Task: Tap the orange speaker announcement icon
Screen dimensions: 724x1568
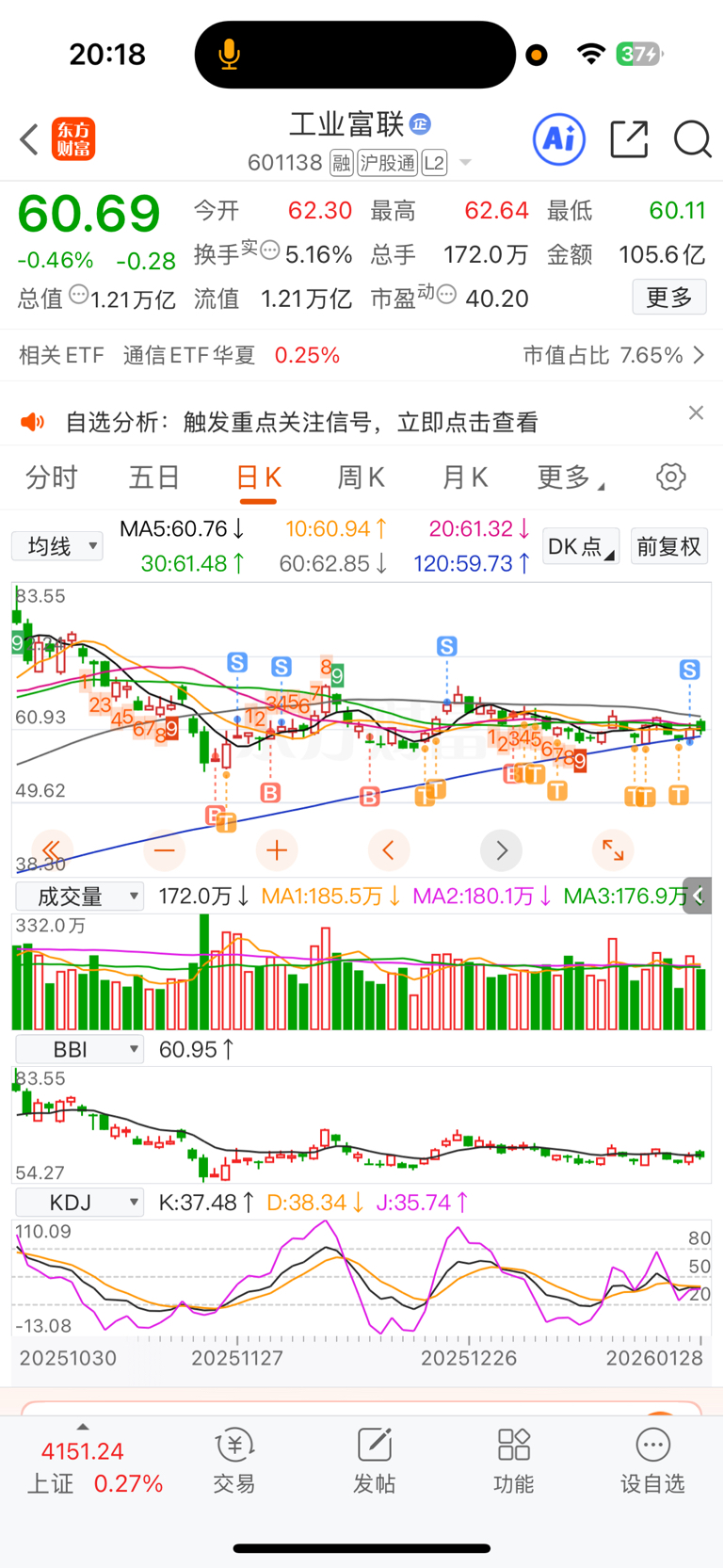Action: point(33,422)
